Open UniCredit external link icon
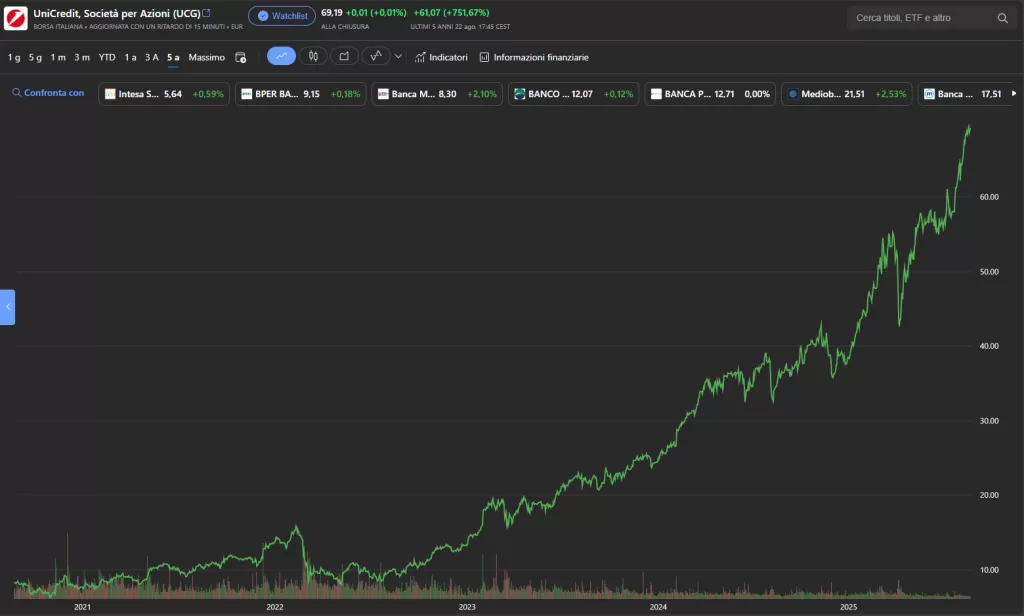 point(207,12)
